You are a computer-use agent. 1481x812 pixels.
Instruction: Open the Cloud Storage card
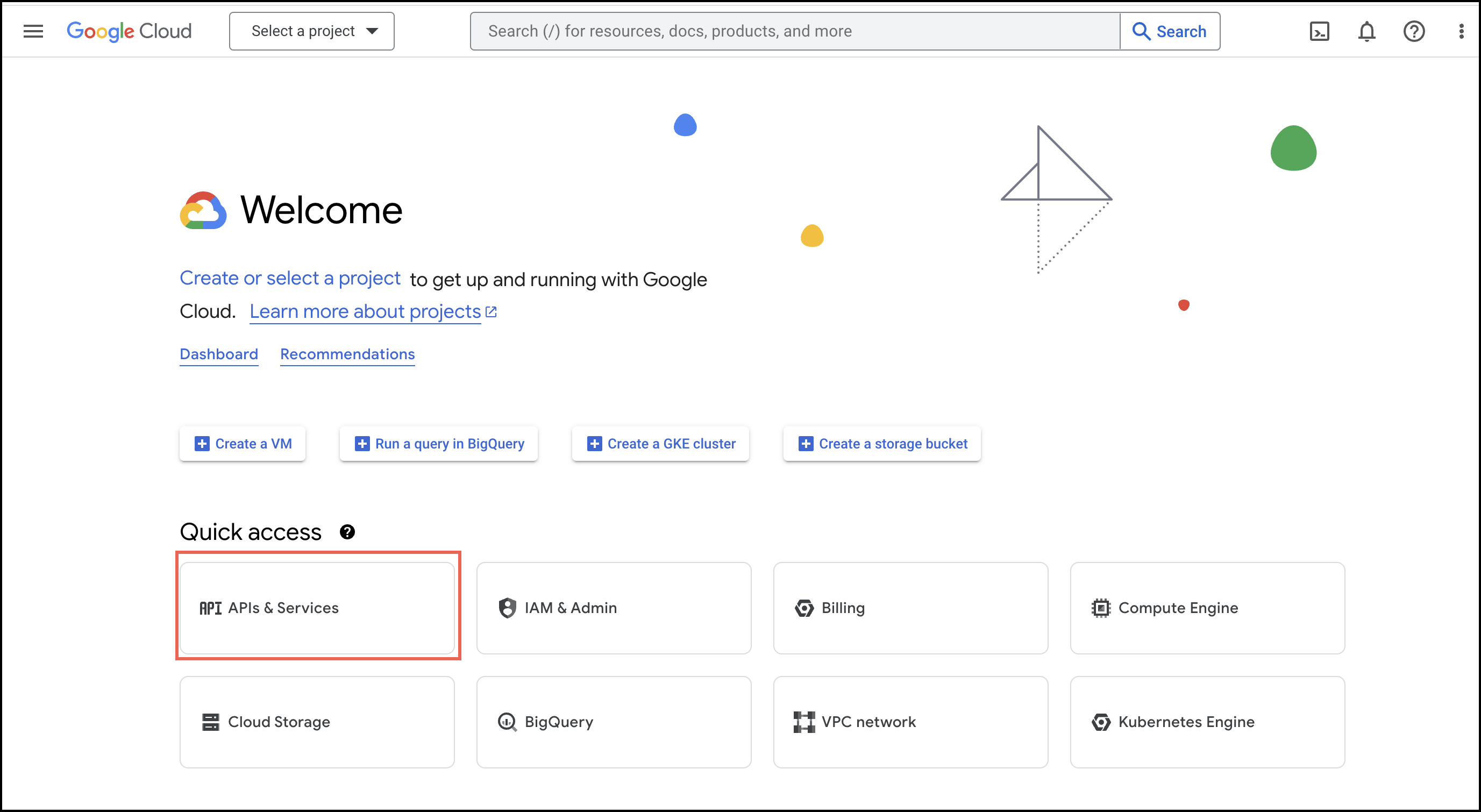[317, 722]
